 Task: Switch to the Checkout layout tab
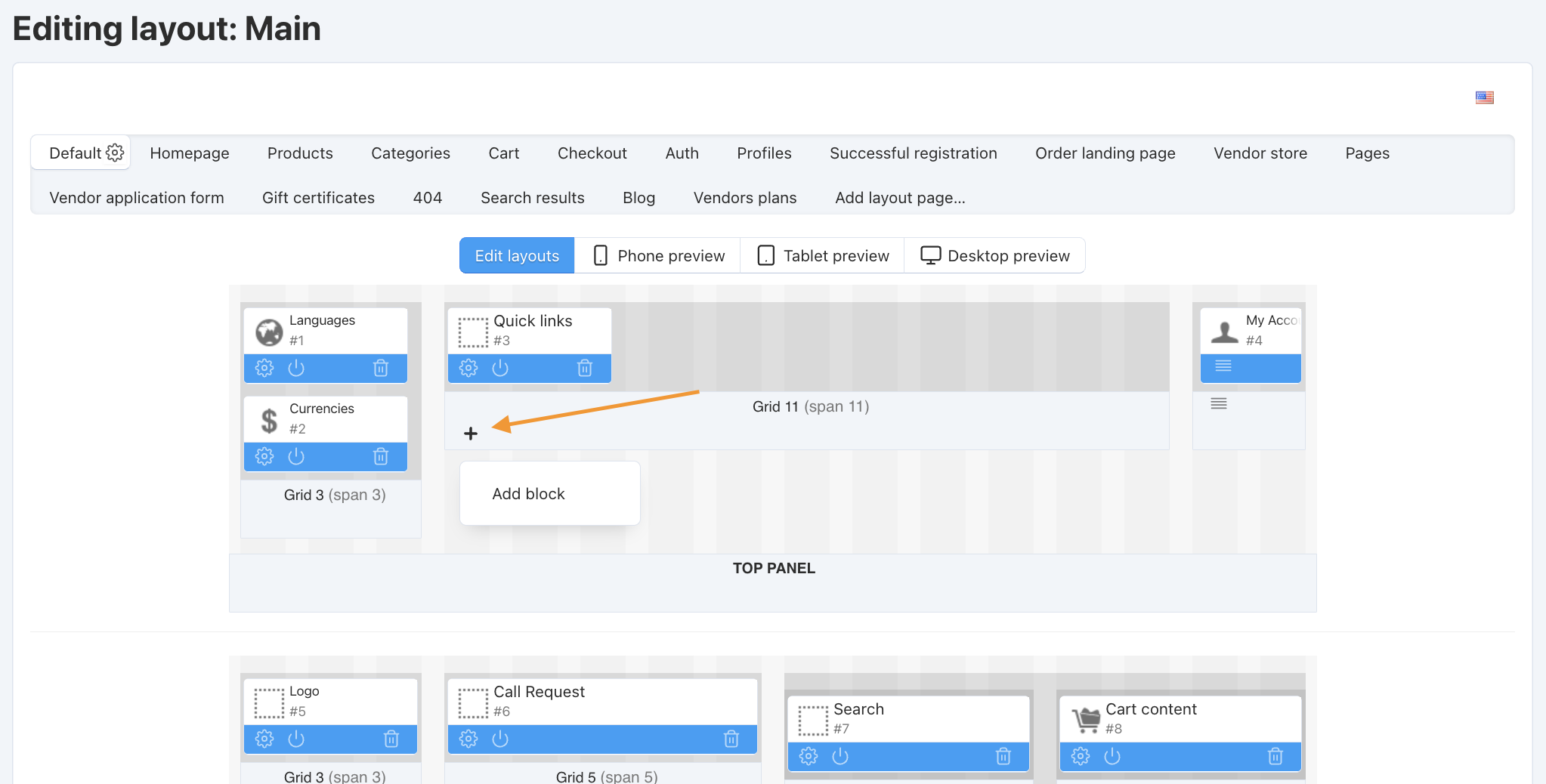592,153
